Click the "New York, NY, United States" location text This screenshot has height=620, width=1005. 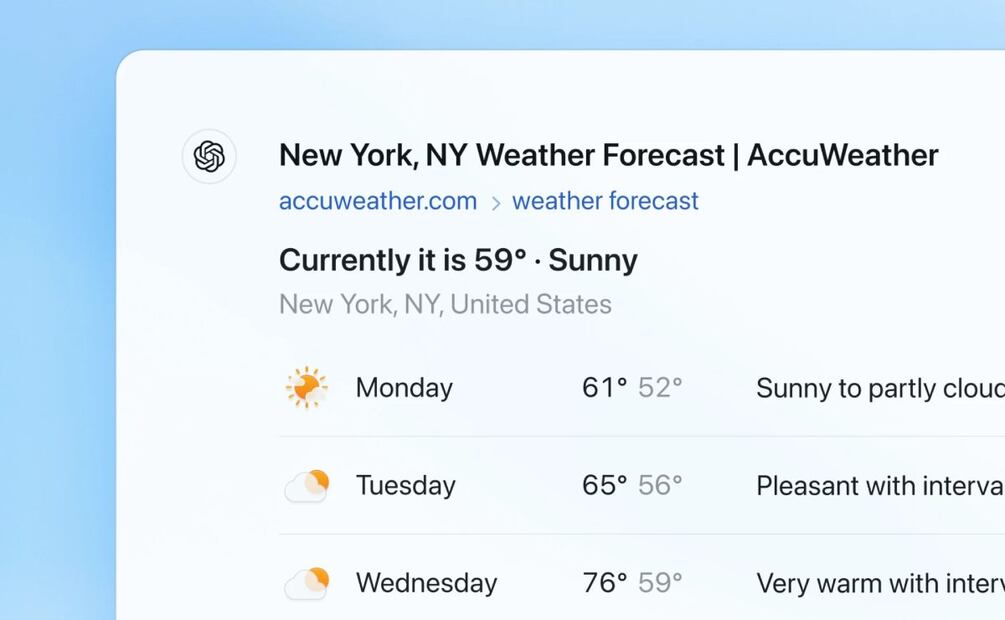445,304
